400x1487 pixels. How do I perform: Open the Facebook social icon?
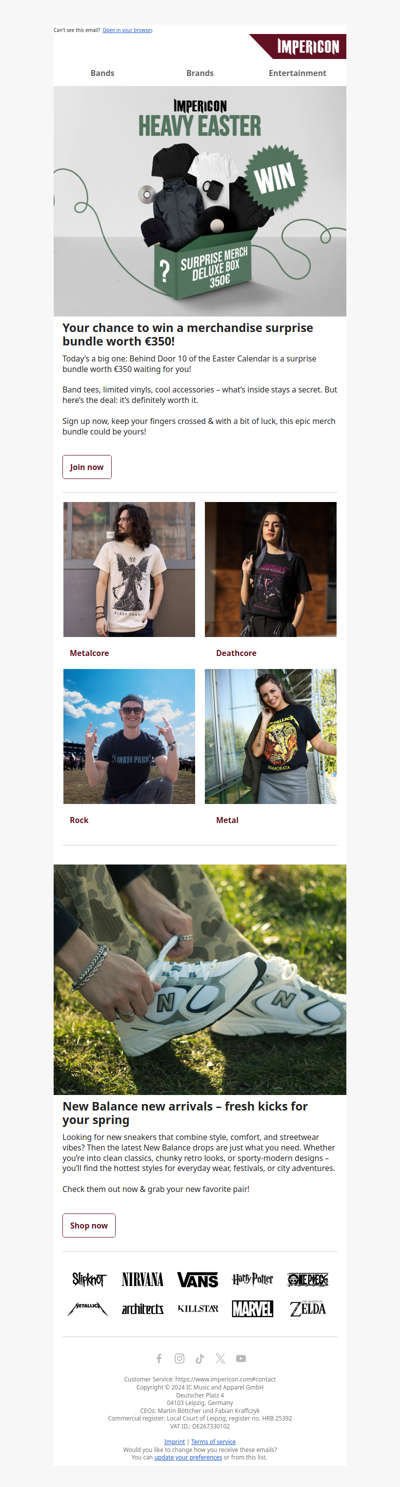(158, 1358)
